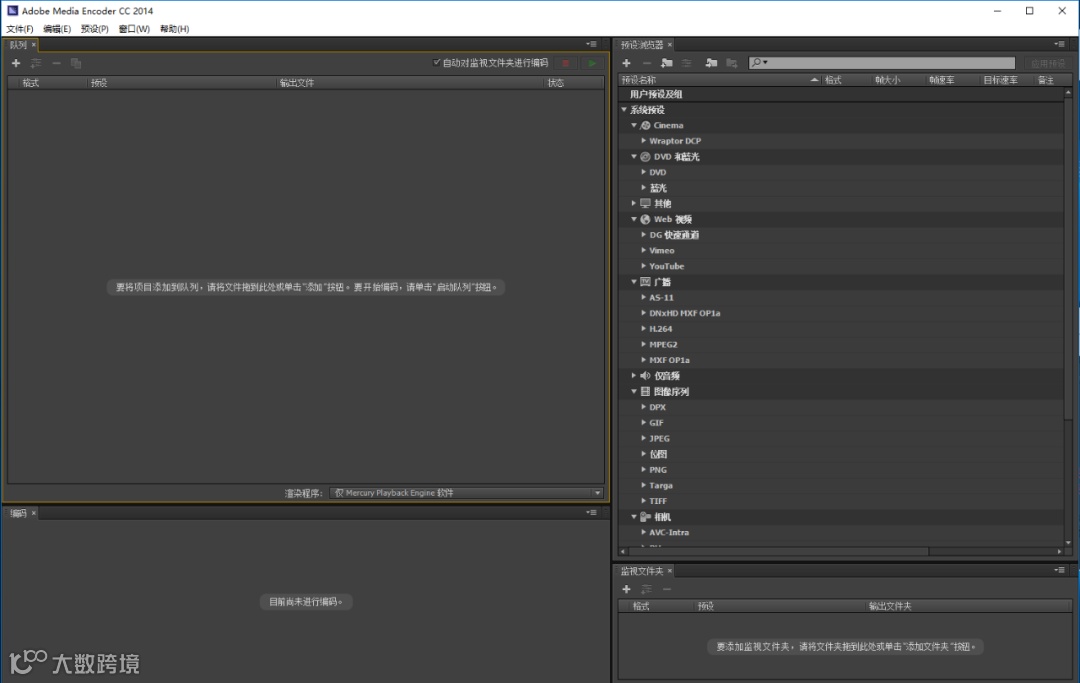This screenshot has width=1080, height=683.
Task: Click the 帧大小 column header
Action: (x=887, y=80)
